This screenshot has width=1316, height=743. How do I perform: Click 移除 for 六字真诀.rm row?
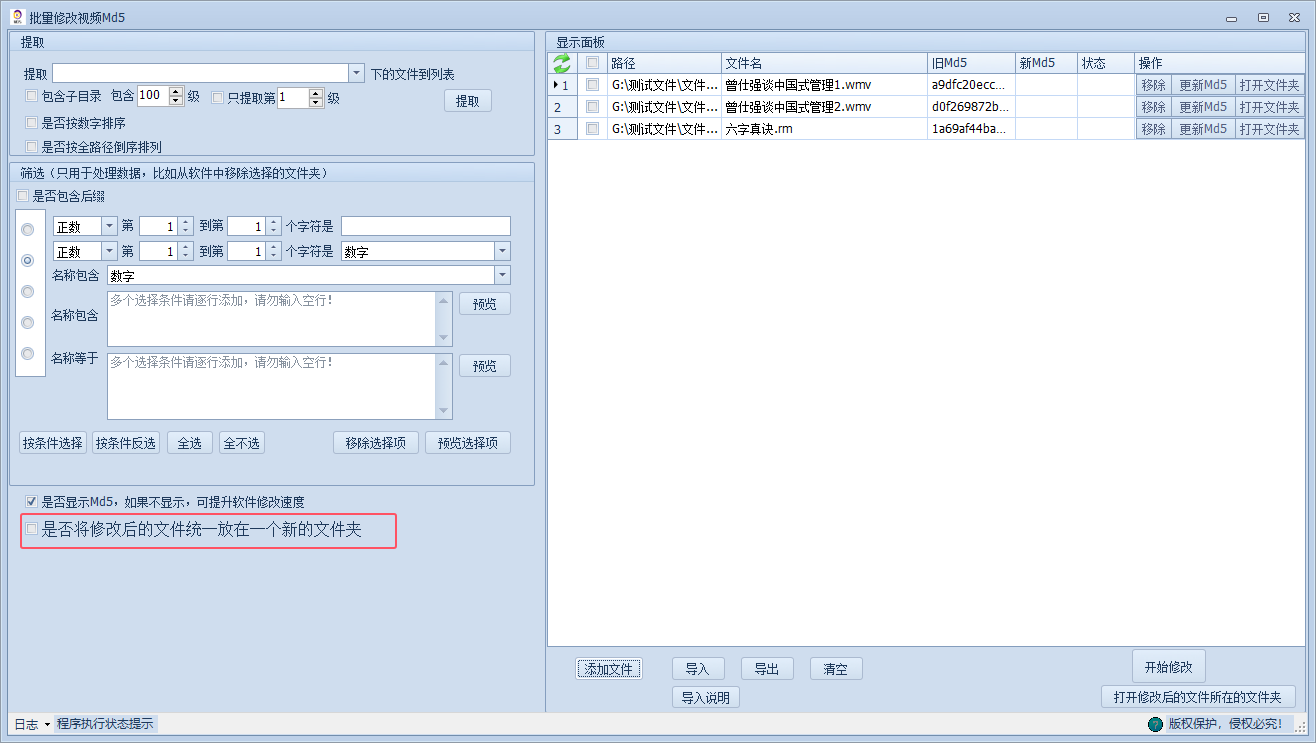click(x=1153, y=129)
